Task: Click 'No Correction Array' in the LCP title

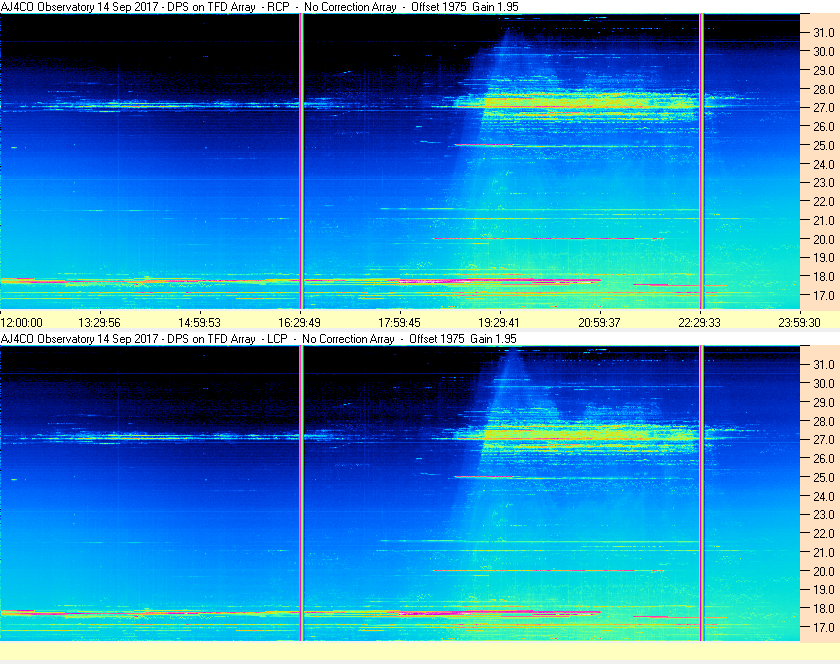Action: tap(348, 339)
